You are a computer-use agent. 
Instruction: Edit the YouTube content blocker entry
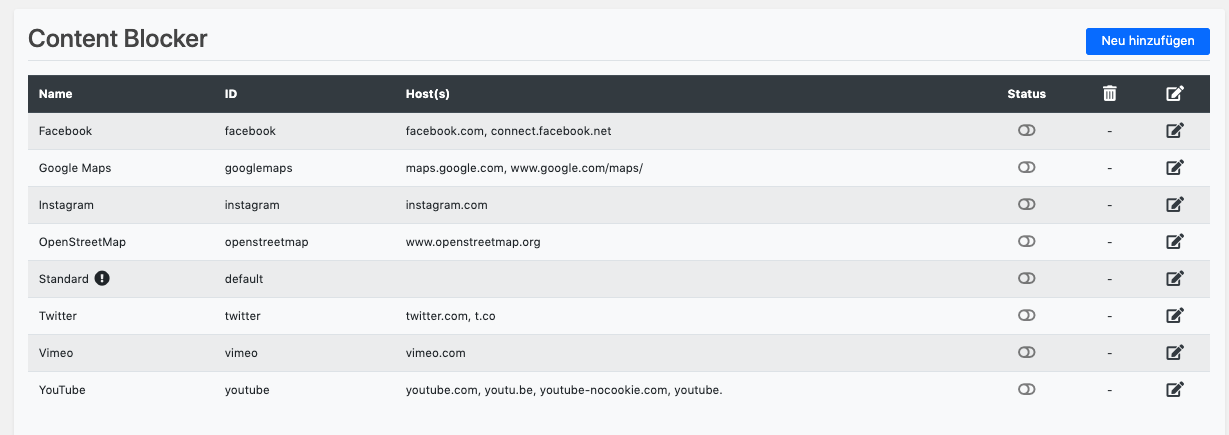[1175, 390]
